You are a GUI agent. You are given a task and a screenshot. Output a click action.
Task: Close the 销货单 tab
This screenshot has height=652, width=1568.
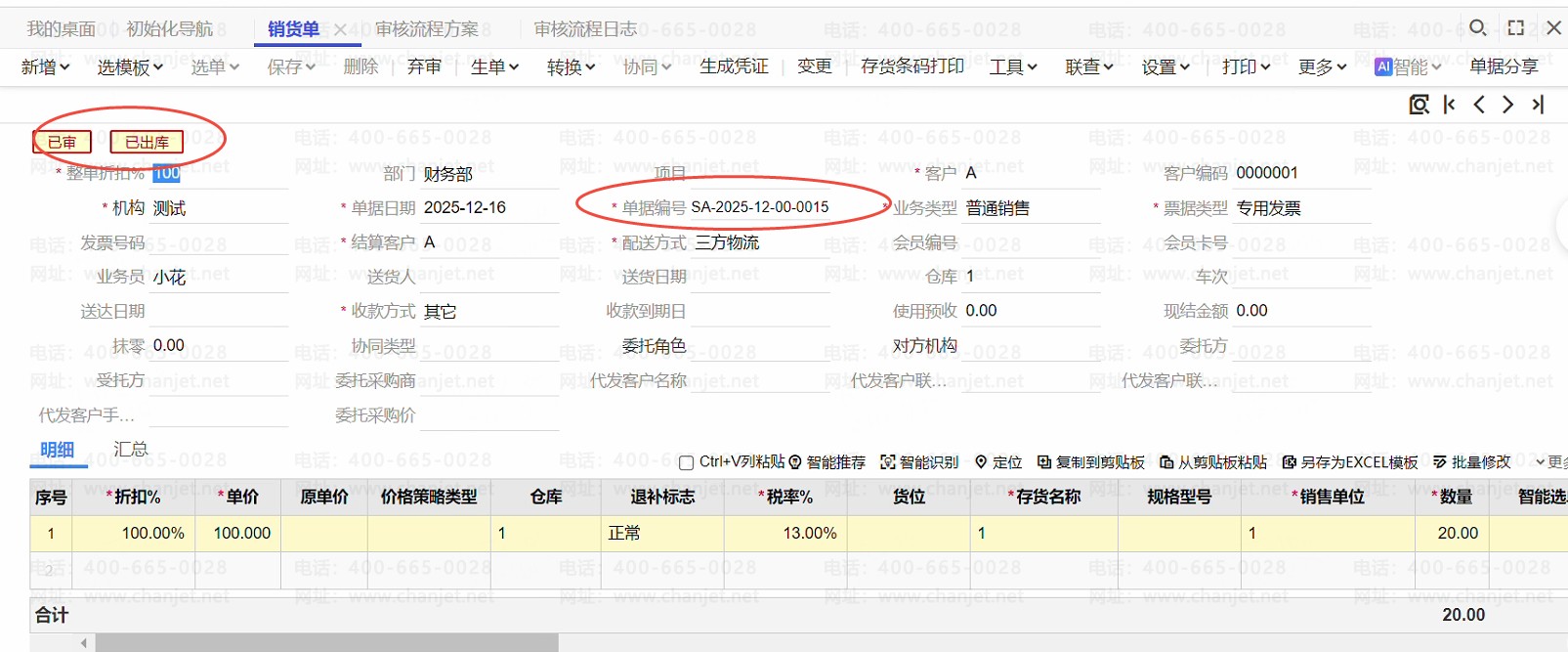point(340,30)
